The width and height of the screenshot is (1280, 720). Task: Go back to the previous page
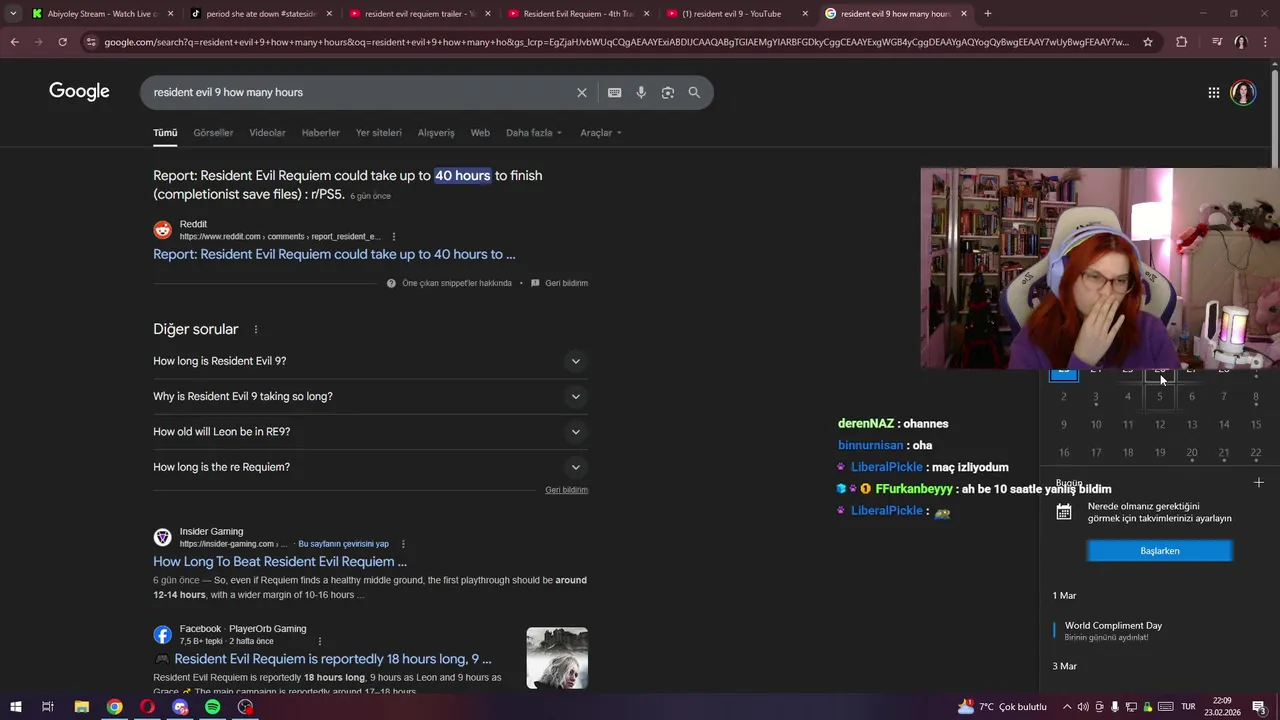coord(14,42)
